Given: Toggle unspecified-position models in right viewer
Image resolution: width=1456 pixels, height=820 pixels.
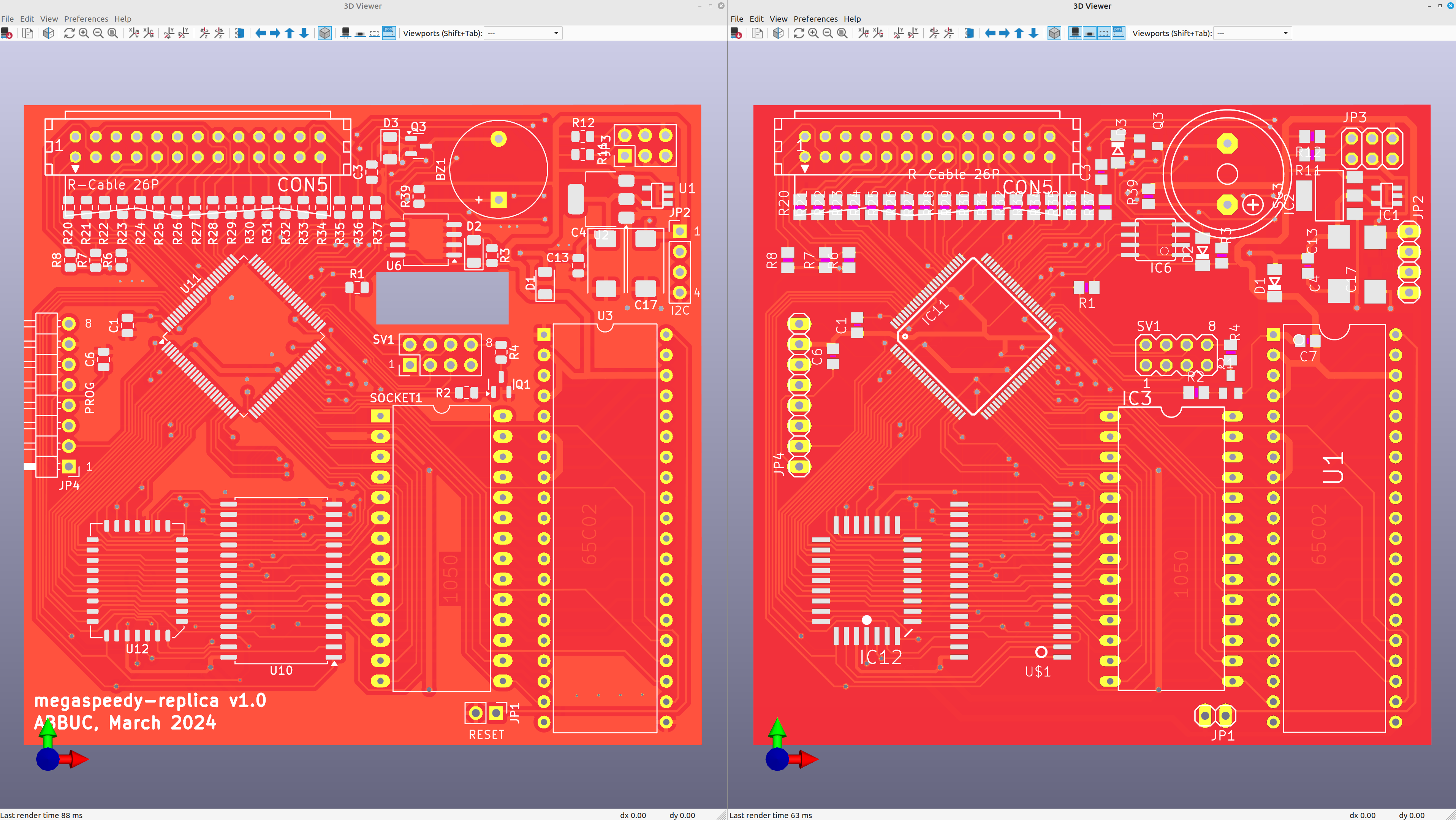Looking at the screenshot, I should point(1119,33).
